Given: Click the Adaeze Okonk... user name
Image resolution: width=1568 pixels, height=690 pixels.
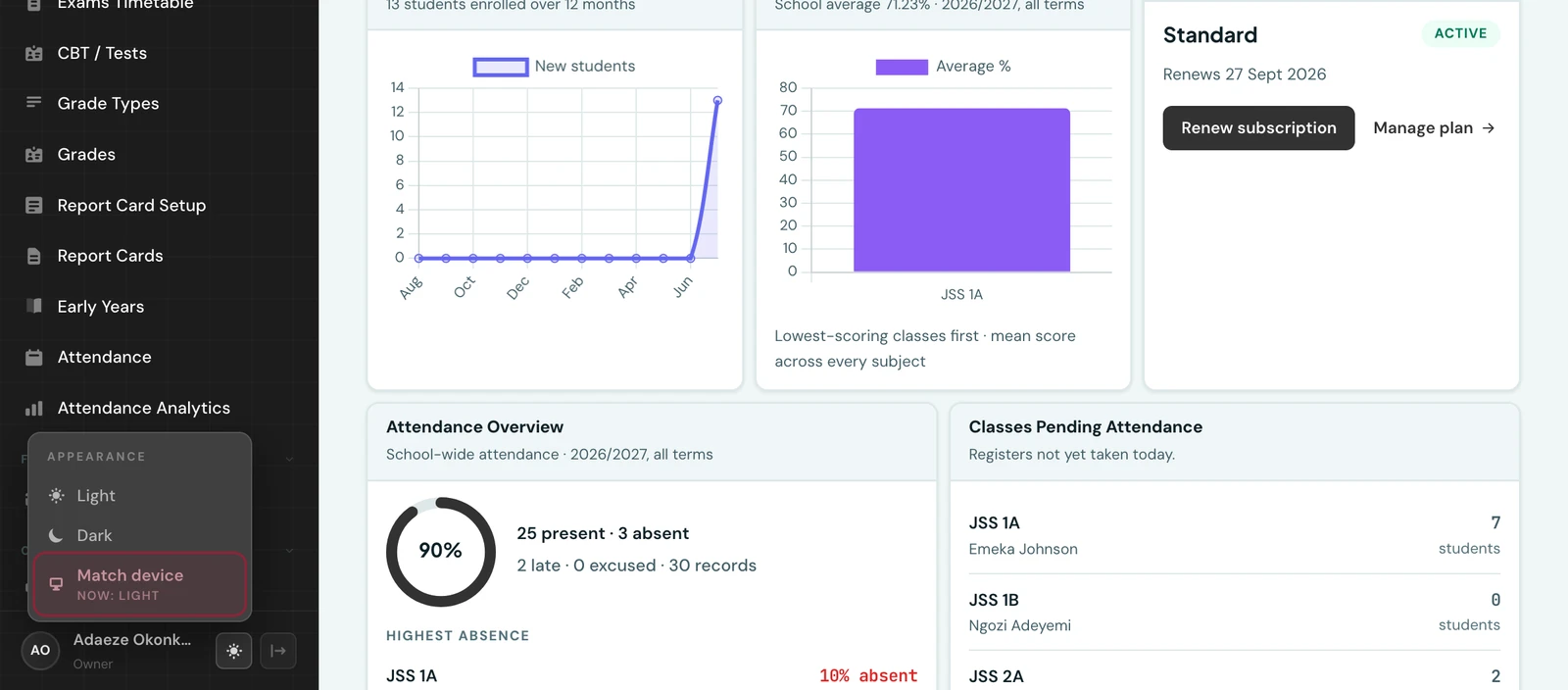Looking at the screenshot, I should (x=132, y=639).
